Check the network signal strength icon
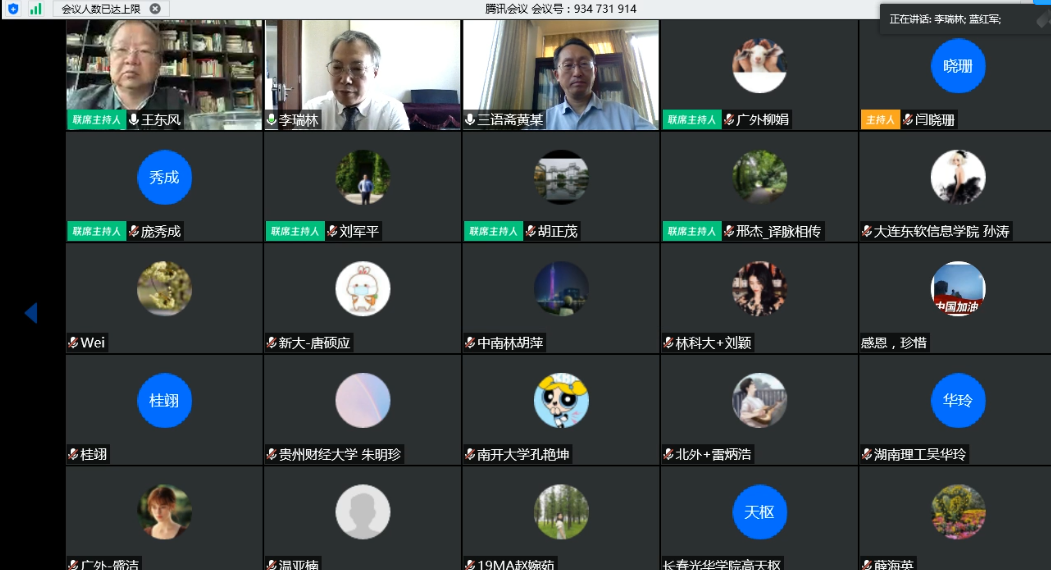The image size is (1051, 570). click(x=36, y=8)
